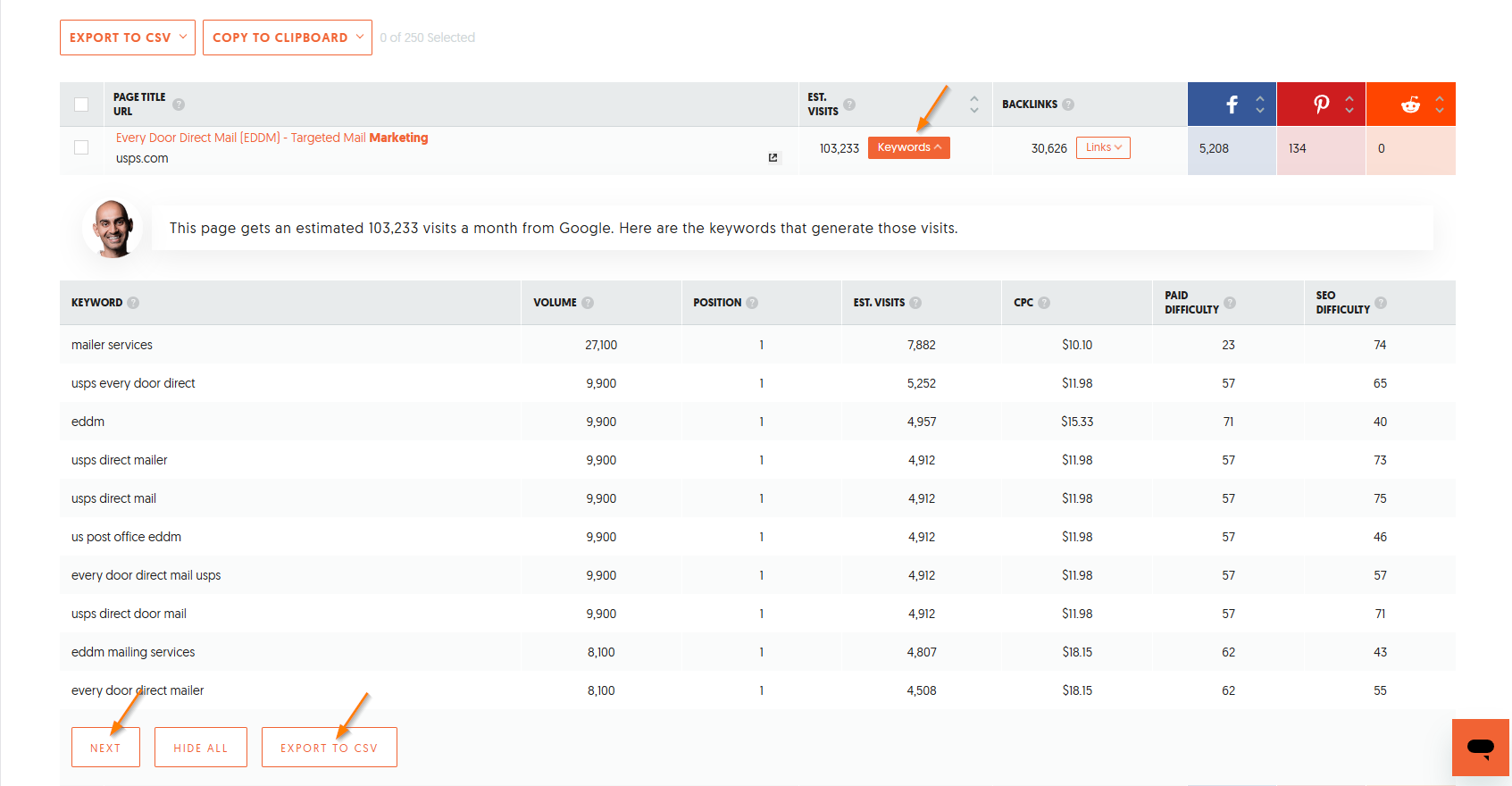Viewport: 1512px width, 786px height.
Task: Toggle the select-all checkbox in header
Action: coord(81,105)
